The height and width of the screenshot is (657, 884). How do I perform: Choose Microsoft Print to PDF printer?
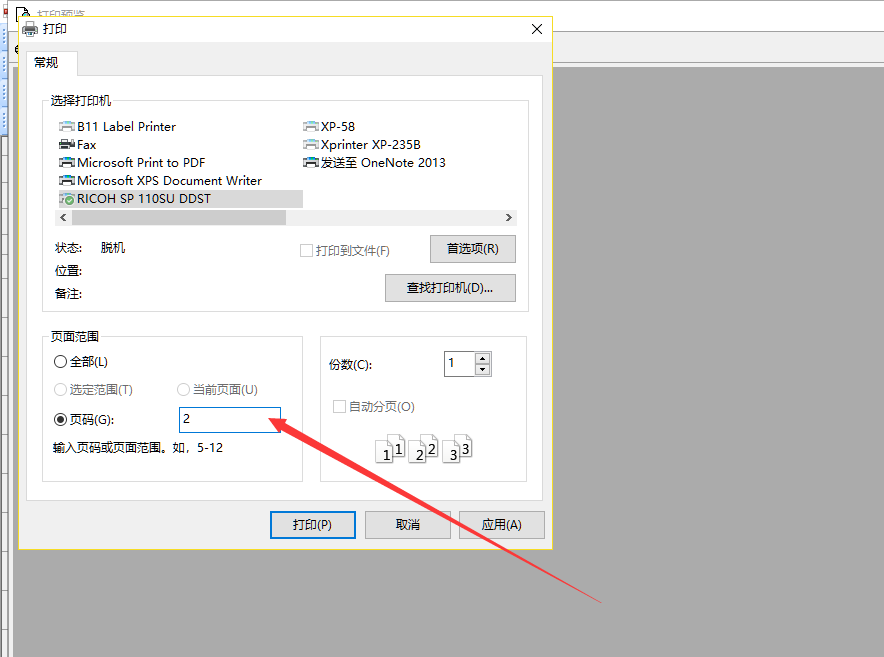(x=140, y=163)
